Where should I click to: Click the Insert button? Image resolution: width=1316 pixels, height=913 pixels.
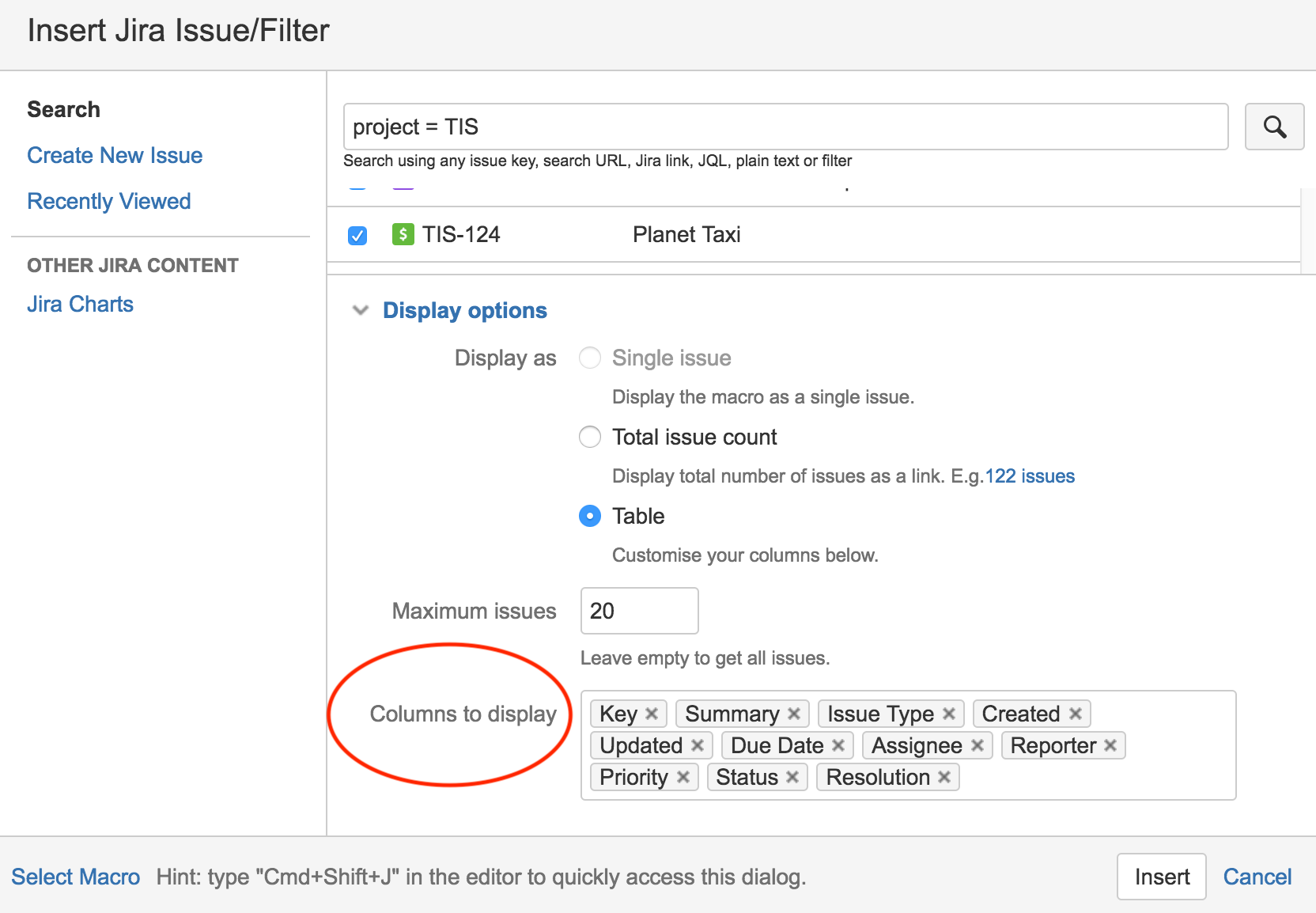[1161, 877]
